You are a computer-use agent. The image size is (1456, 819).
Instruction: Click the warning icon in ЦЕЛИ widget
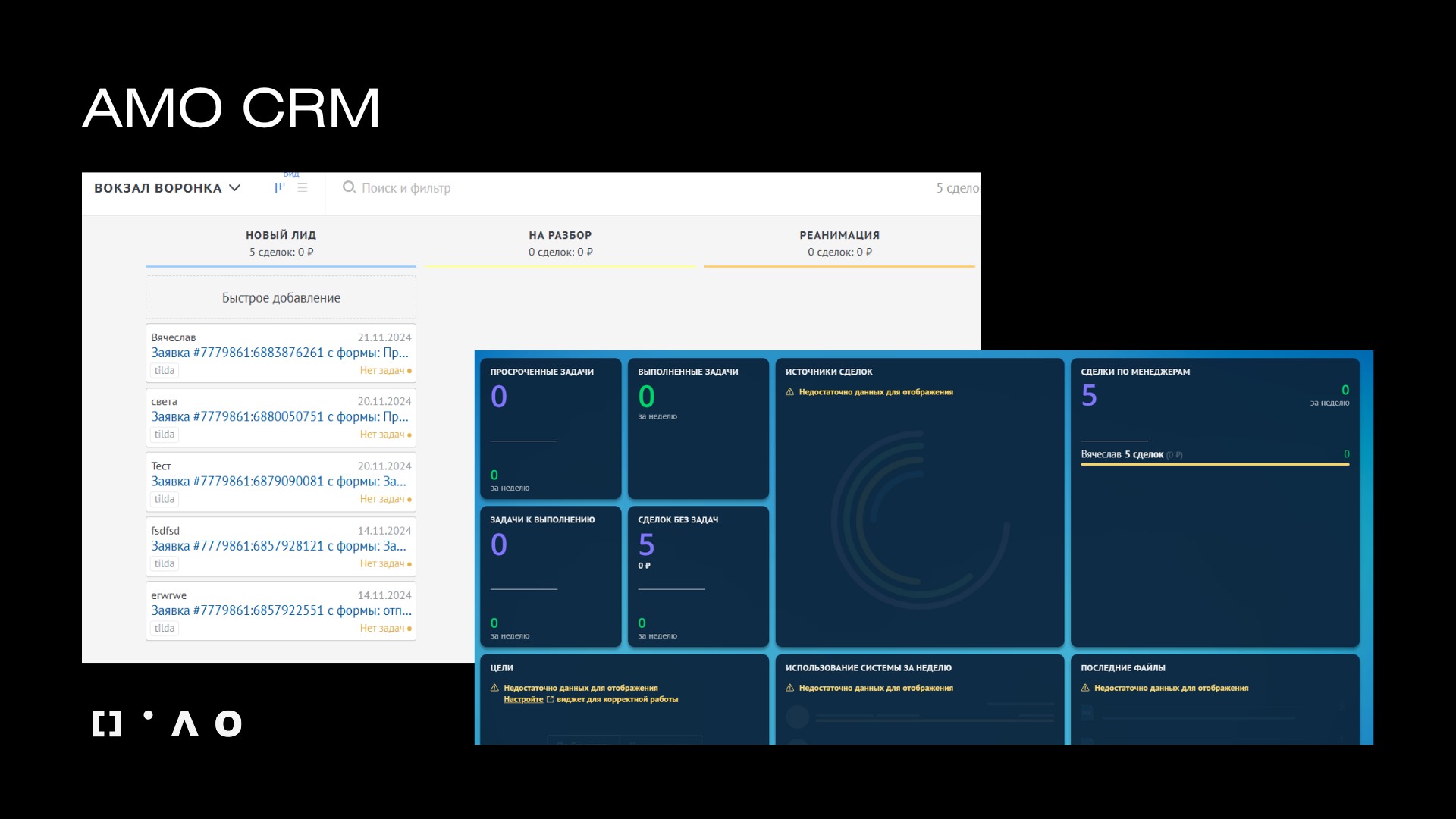coord(494,688)
